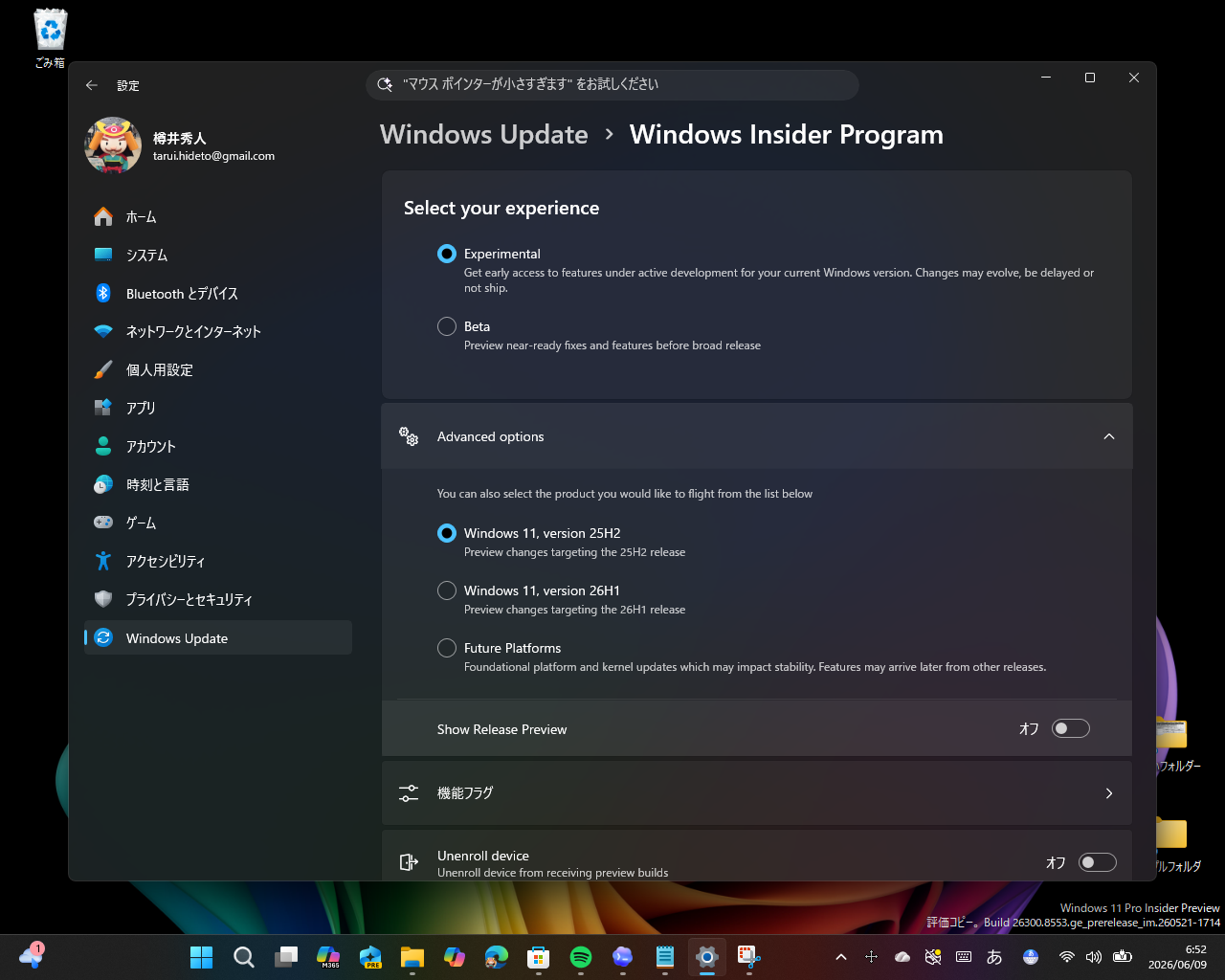
Task: Click the weather widget on the taskbar
Action: (x=32, y=955)
